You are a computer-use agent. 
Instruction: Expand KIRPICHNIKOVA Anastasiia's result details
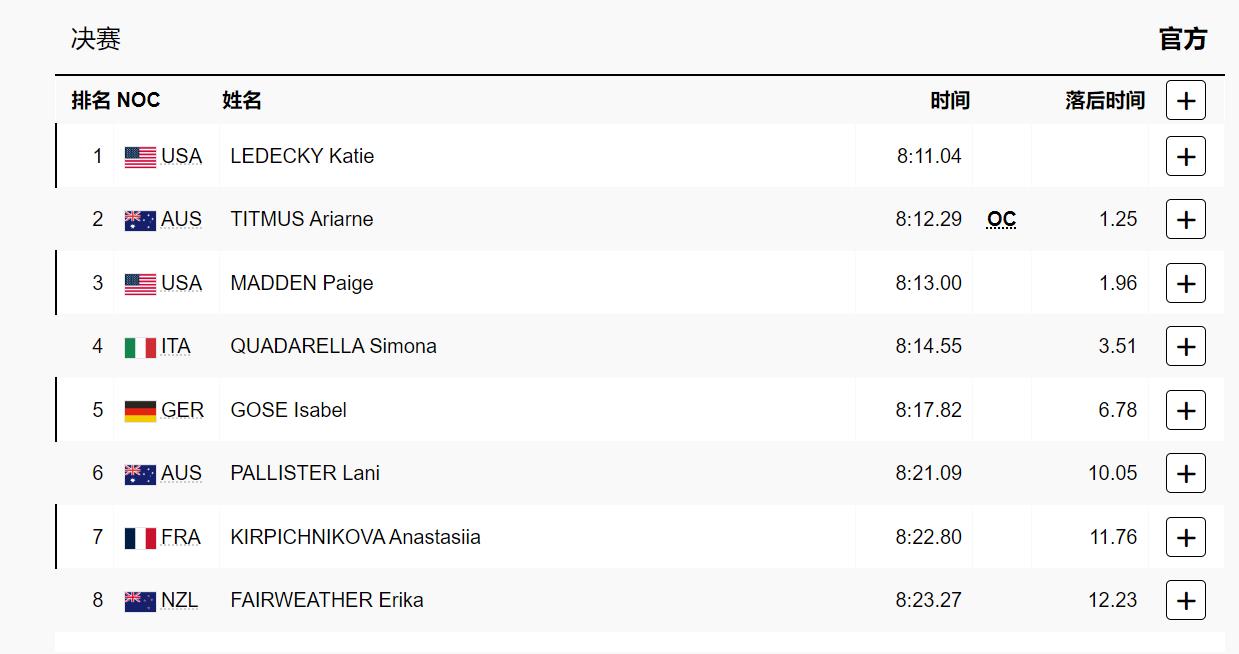click(x=1185, y=537)
